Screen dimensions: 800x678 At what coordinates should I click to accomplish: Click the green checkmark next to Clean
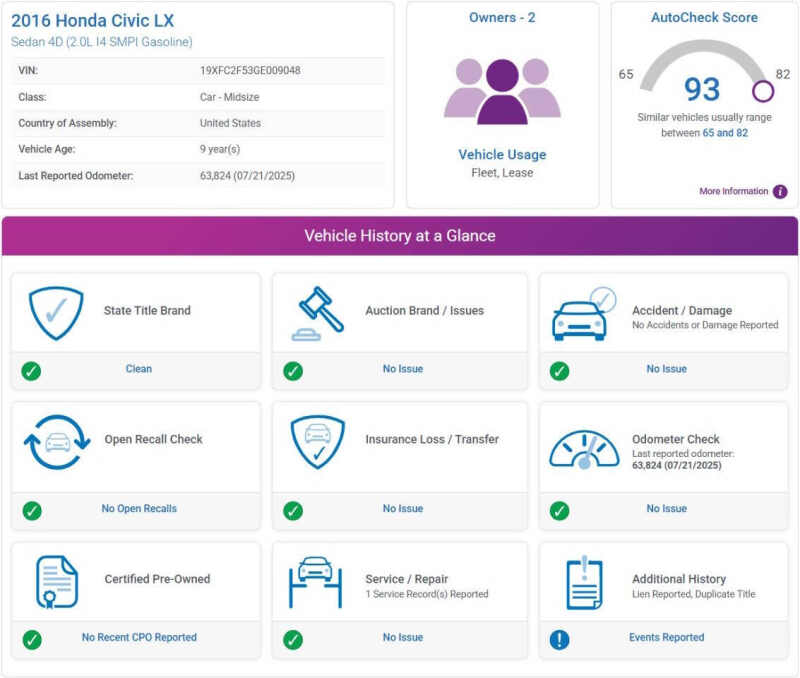[x=32, y=370]
